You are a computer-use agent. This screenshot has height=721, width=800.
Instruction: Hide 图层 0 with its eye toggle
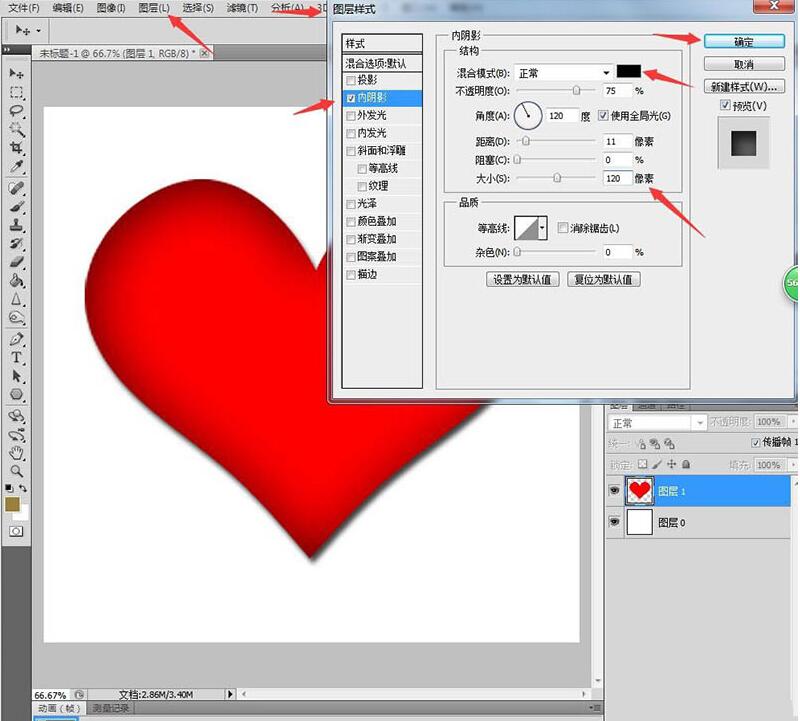click(x=615, y=522)
